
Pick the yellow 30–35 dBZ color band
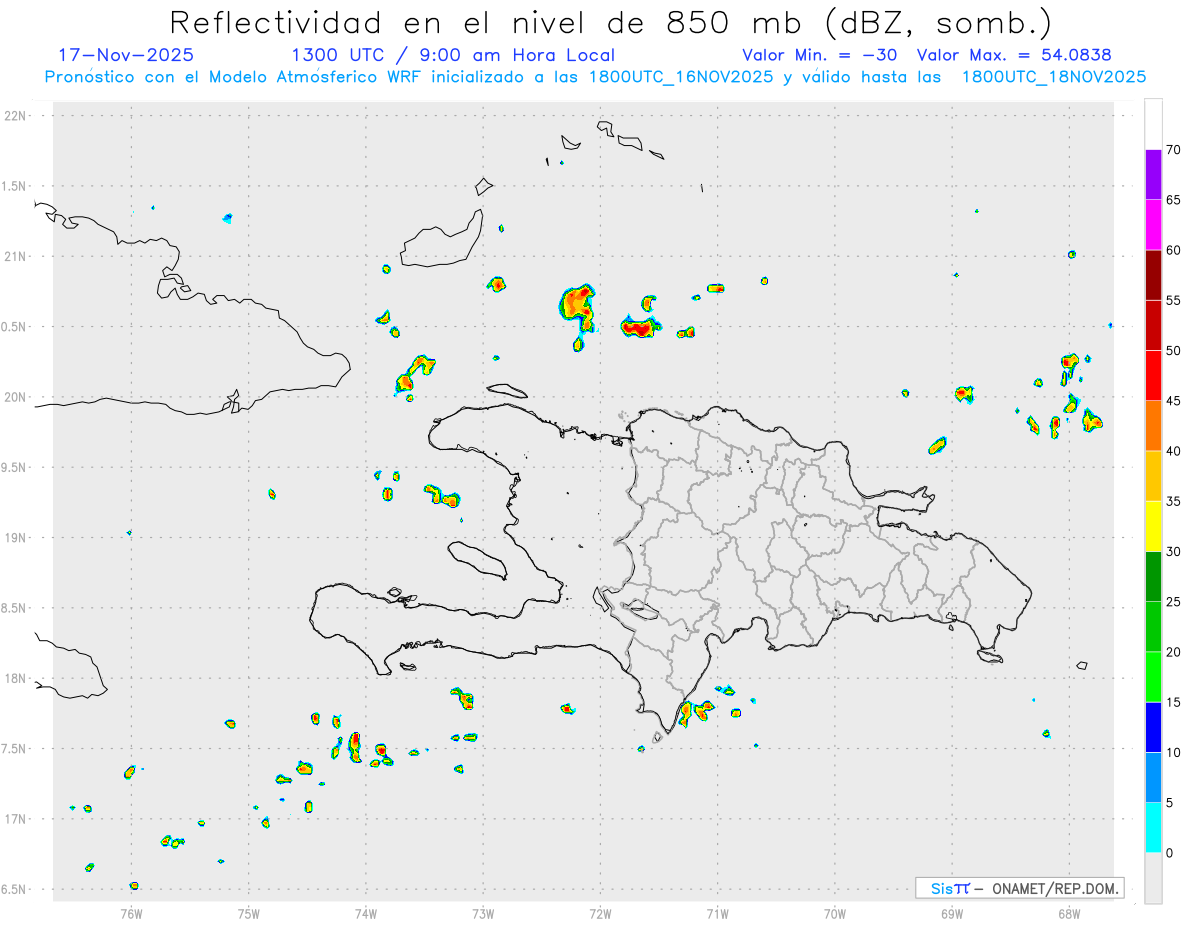pos(1153,526)
